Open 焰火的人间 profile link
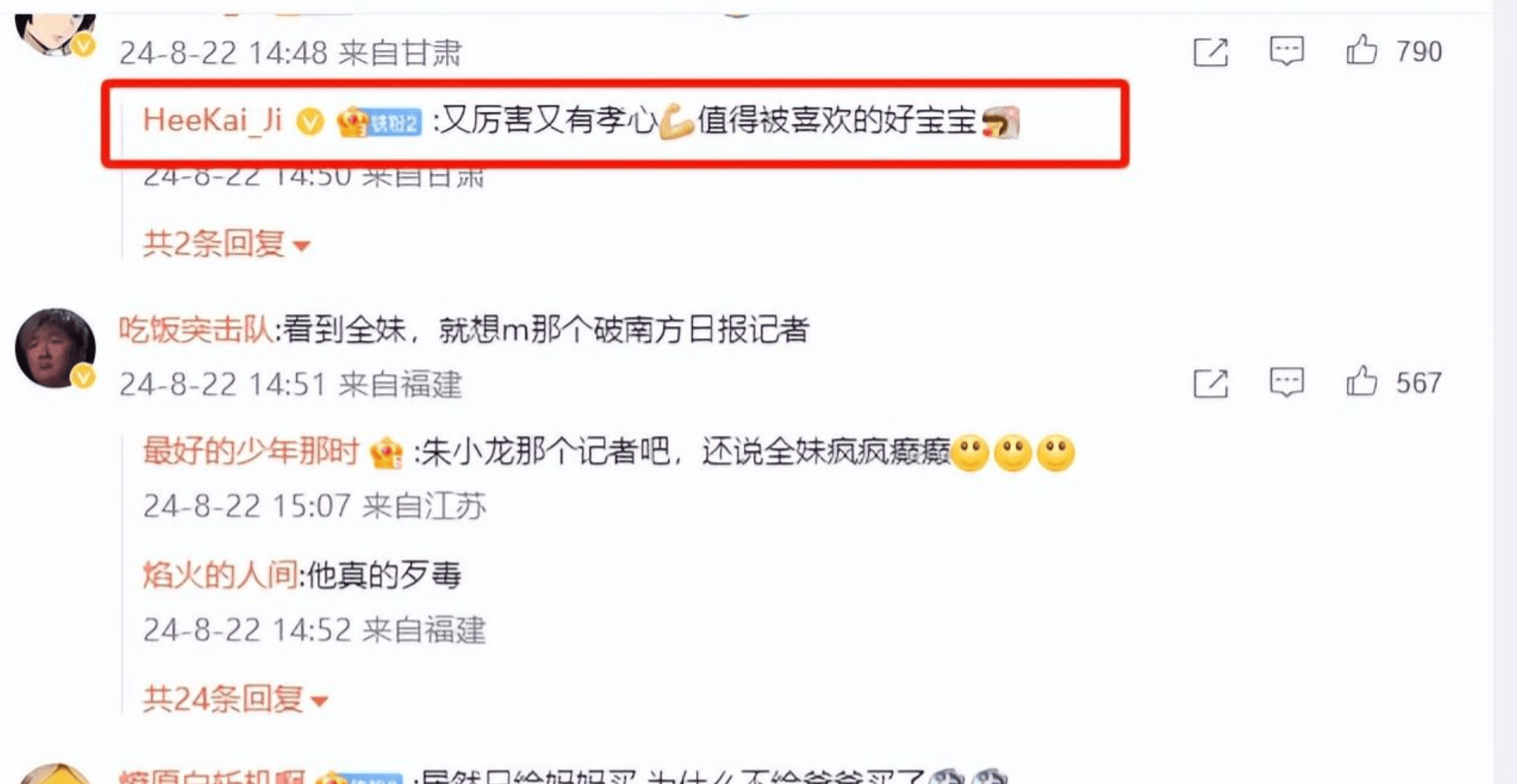 220,575
